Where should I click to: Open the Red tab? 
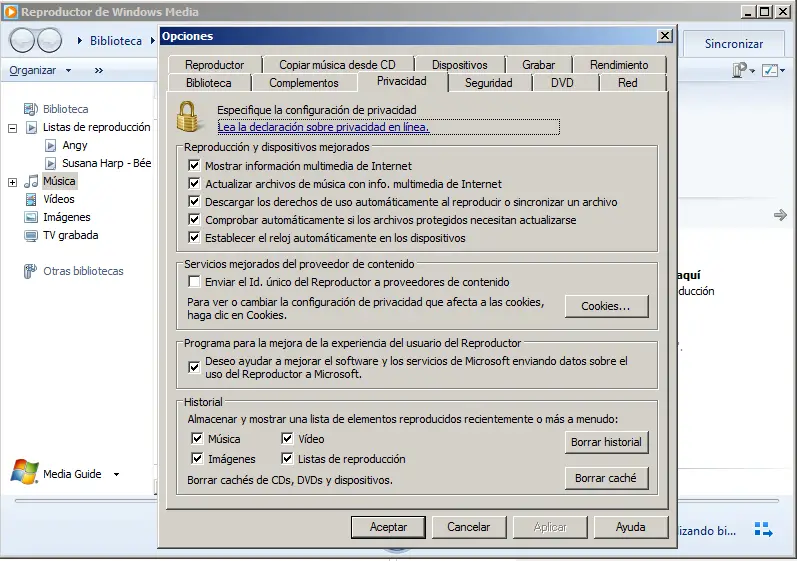point(628,83)
